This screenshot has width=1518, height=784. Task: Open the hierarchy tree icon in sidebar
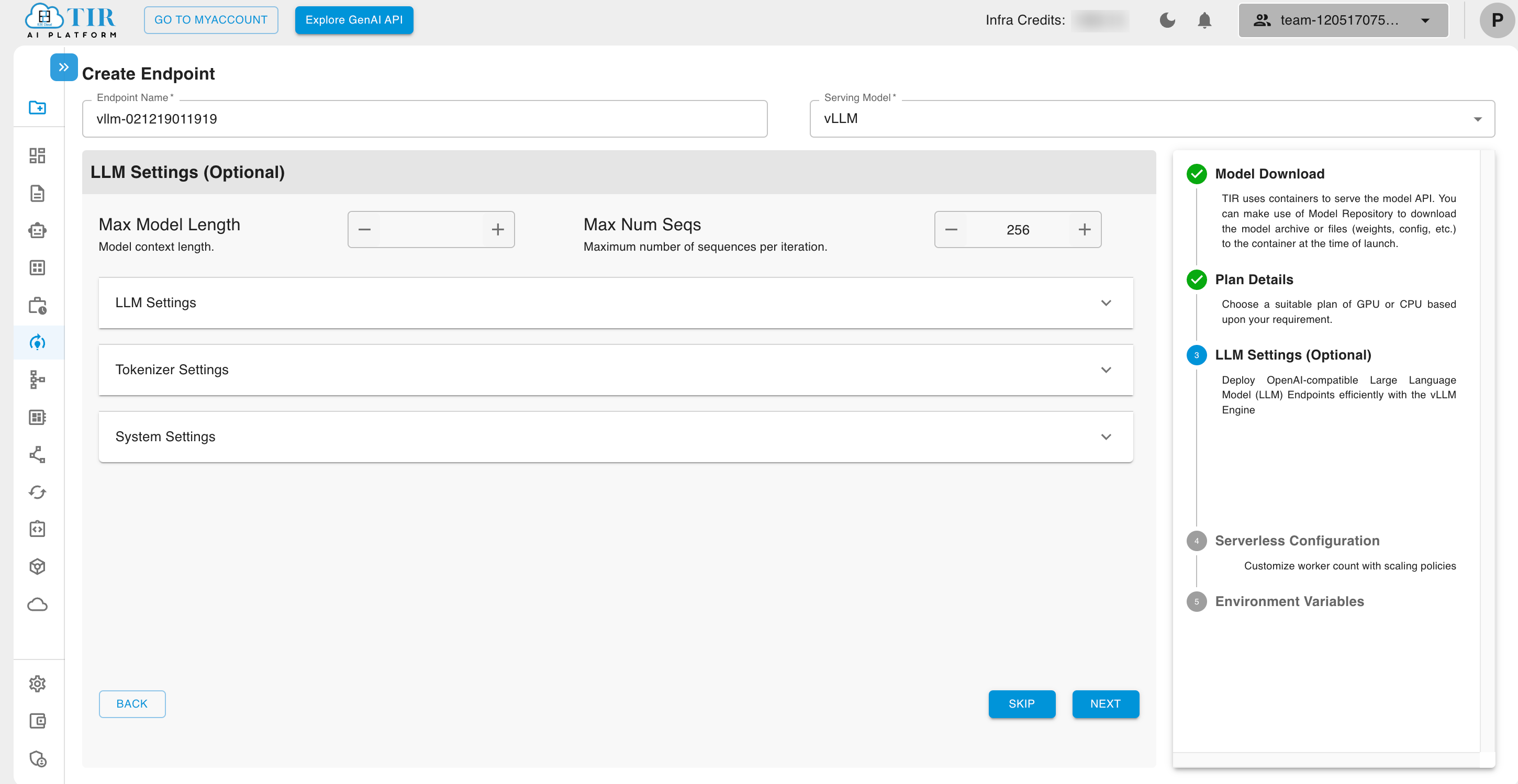[37, 380]
